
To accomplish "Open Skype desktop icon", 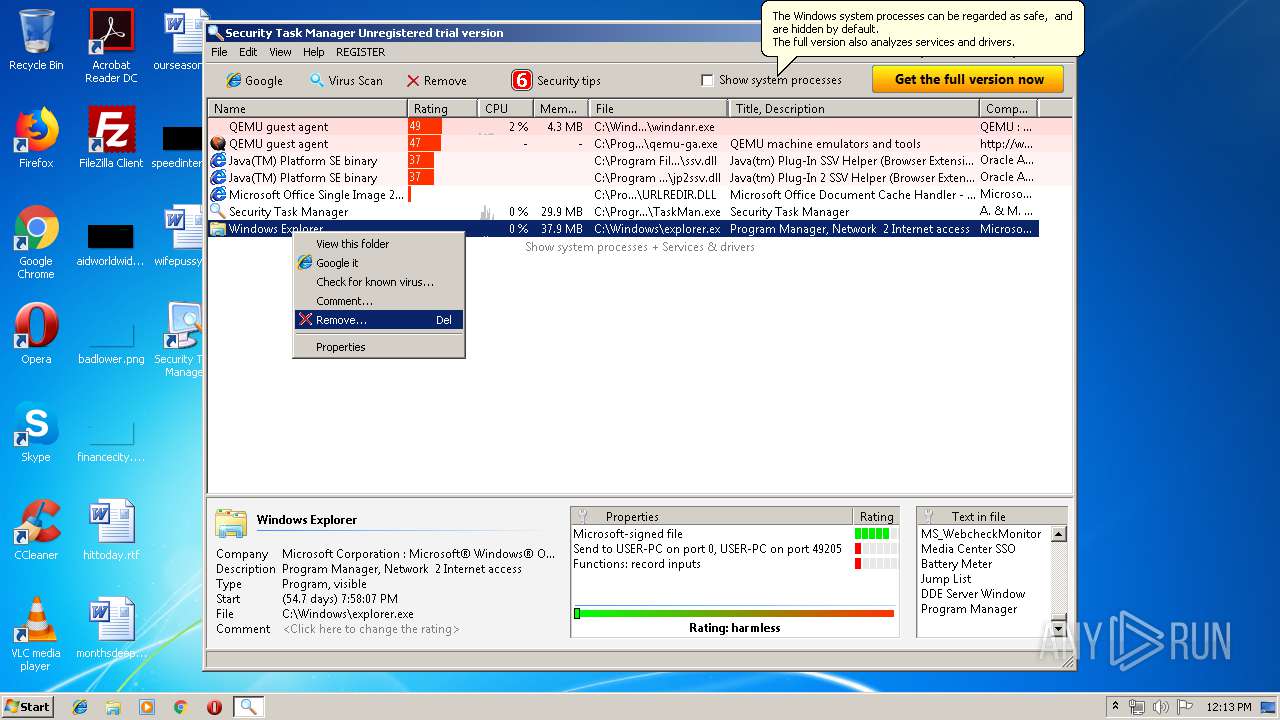I will [36, 432].
